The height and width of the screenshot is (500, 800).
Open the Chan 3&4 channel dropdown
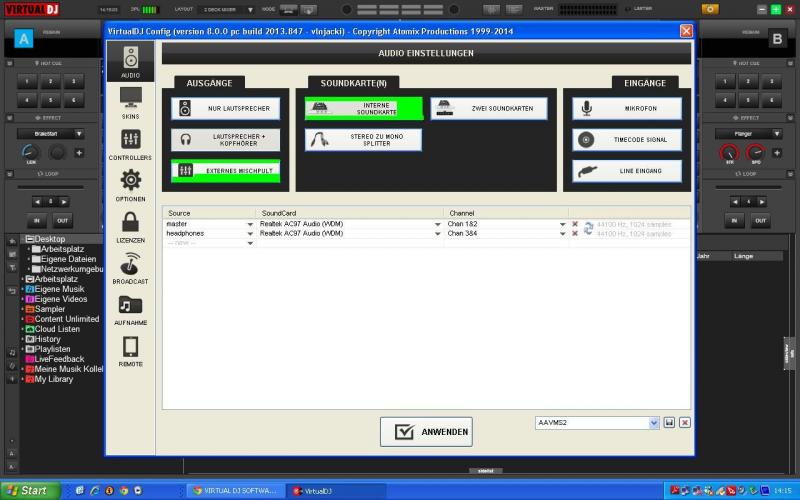coord(562,234)
